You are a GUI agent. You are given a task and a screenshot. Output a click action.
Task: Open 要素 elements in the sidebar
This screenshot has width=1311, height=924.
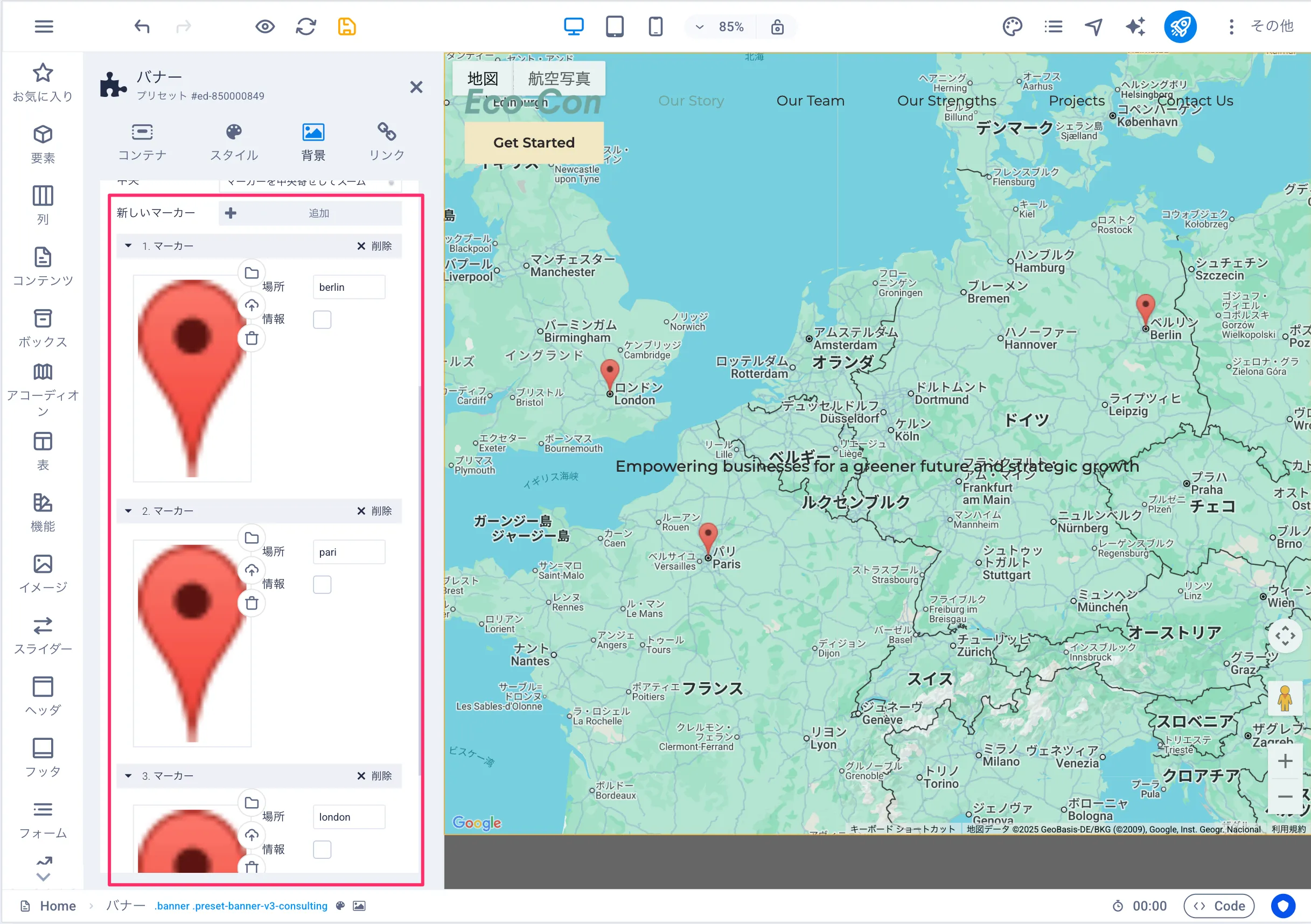[x=43, y=144]
